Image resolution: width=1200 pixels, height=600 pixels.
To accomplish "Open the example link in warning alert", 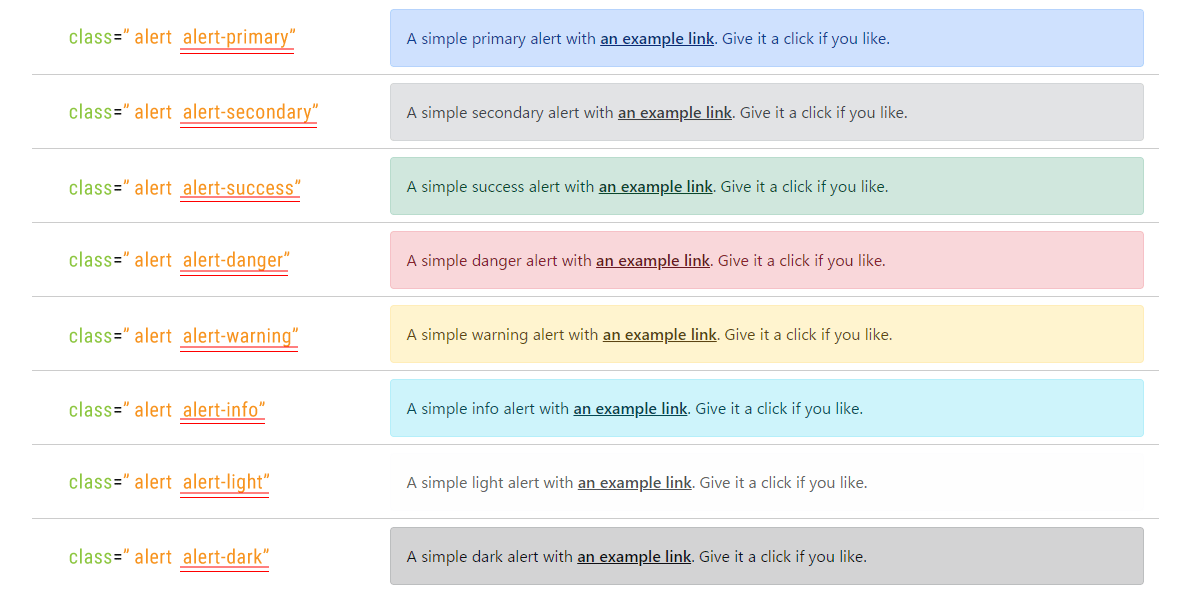I will tap(660, 335).
